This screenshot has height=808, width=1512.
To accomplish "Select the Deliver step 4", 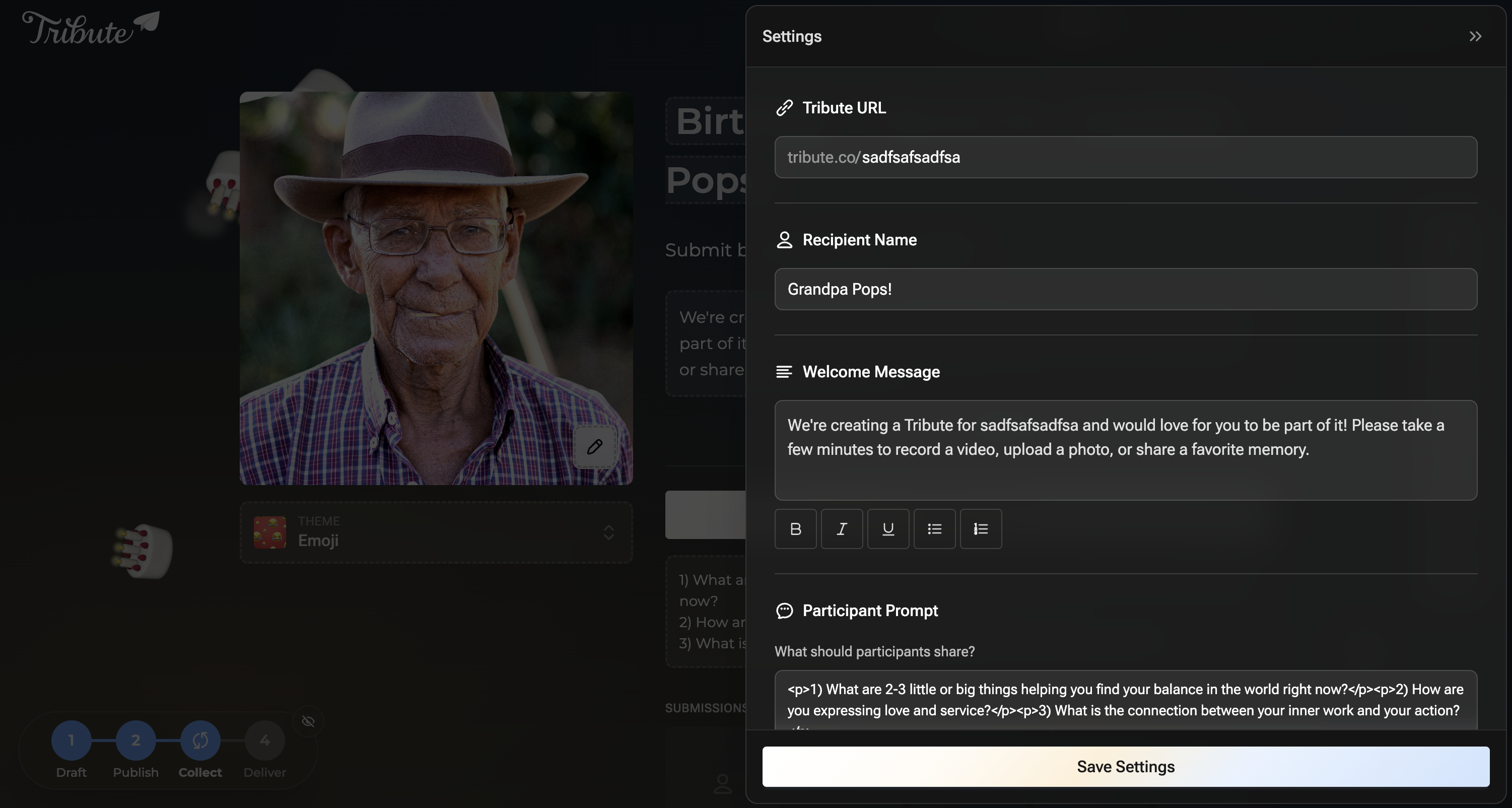I will click(x=265, y=740).
